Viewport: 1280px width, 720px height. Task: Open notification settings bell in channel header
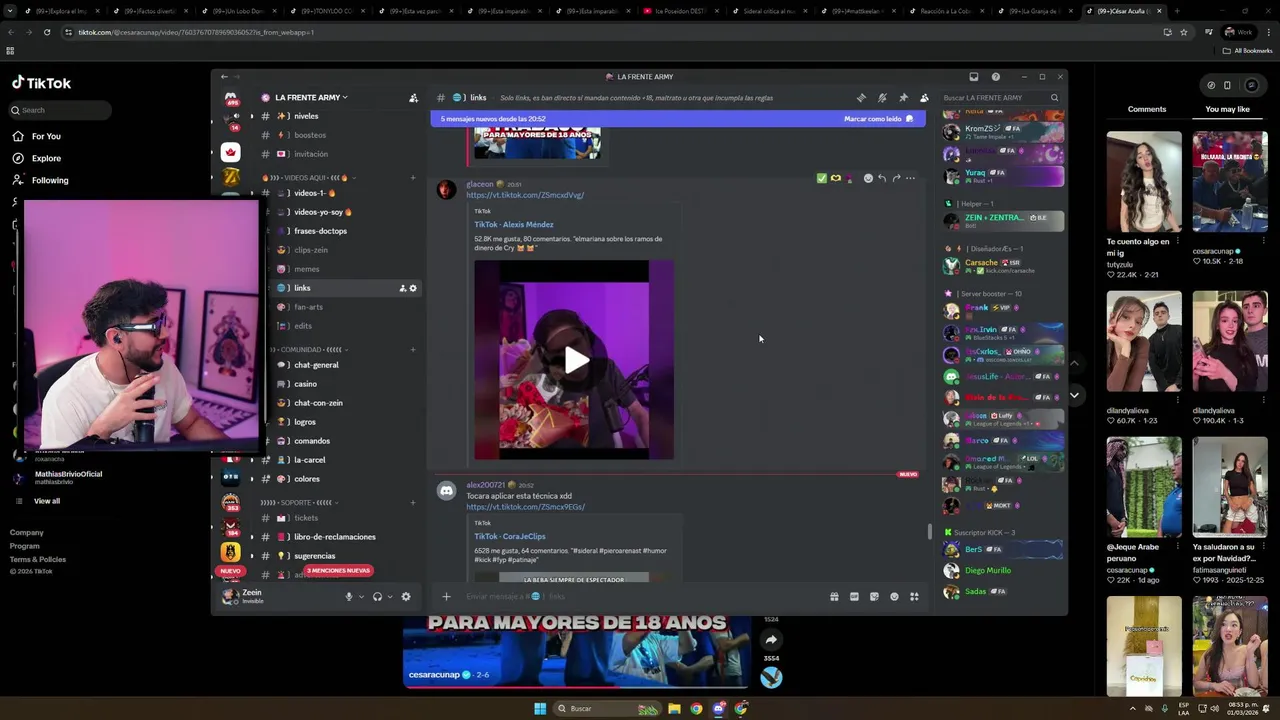tap(882, 98)
